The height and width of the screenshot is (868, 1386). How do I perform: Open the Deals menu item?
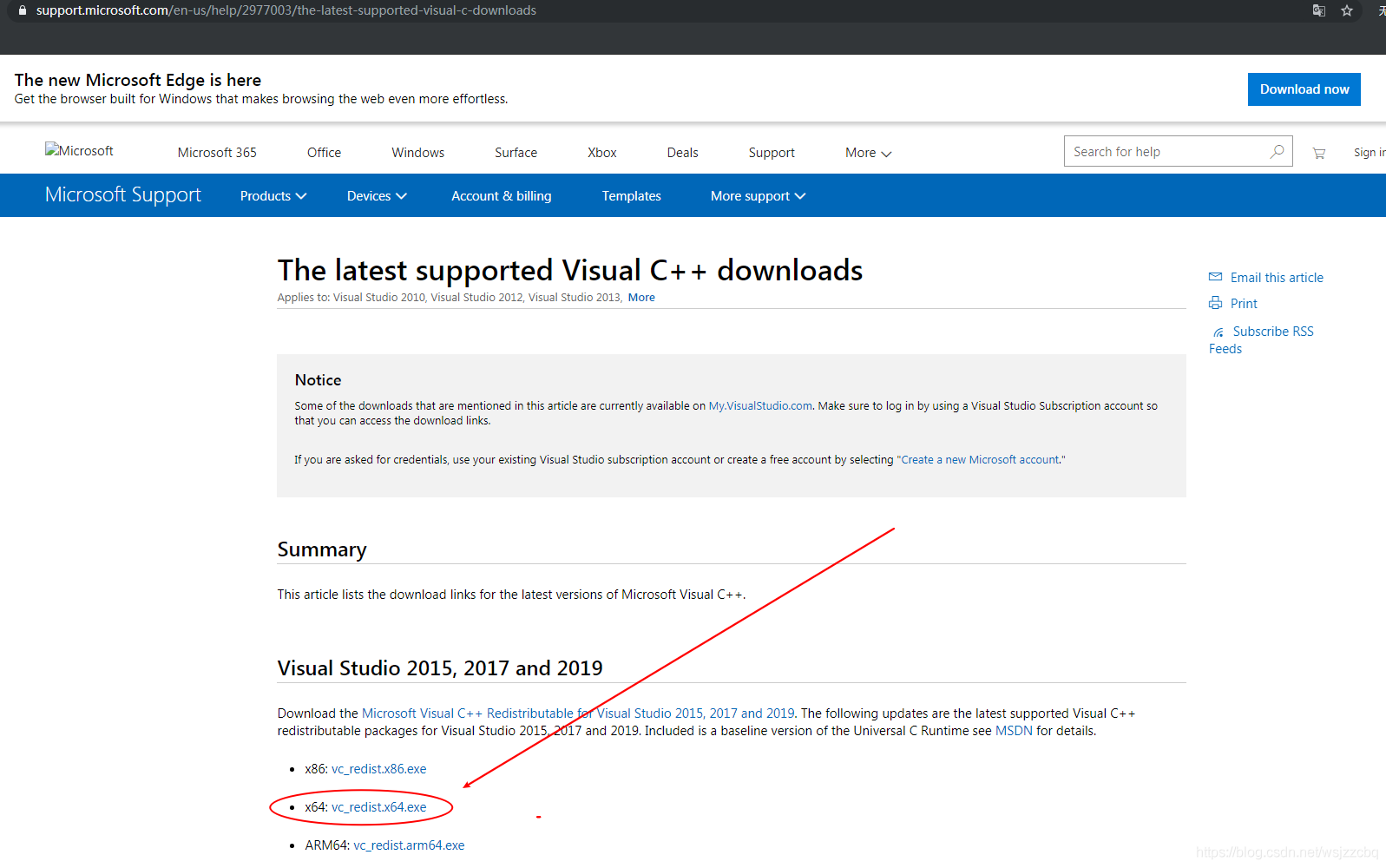pyautogui.click(x=682, y=153)
